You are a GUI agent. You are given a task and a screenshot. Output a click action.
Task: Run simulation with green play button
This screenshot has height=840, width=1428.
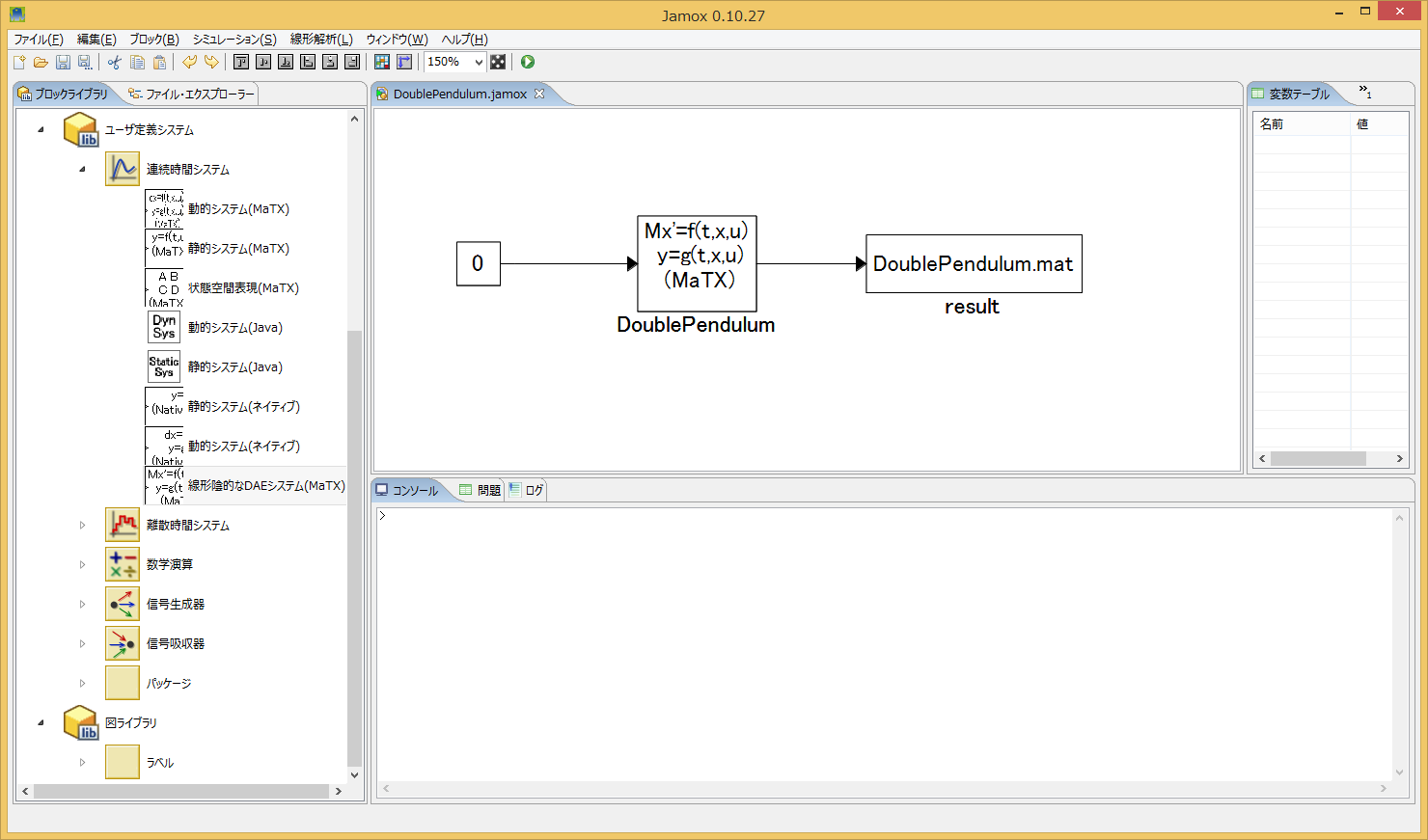pos(528,62)
